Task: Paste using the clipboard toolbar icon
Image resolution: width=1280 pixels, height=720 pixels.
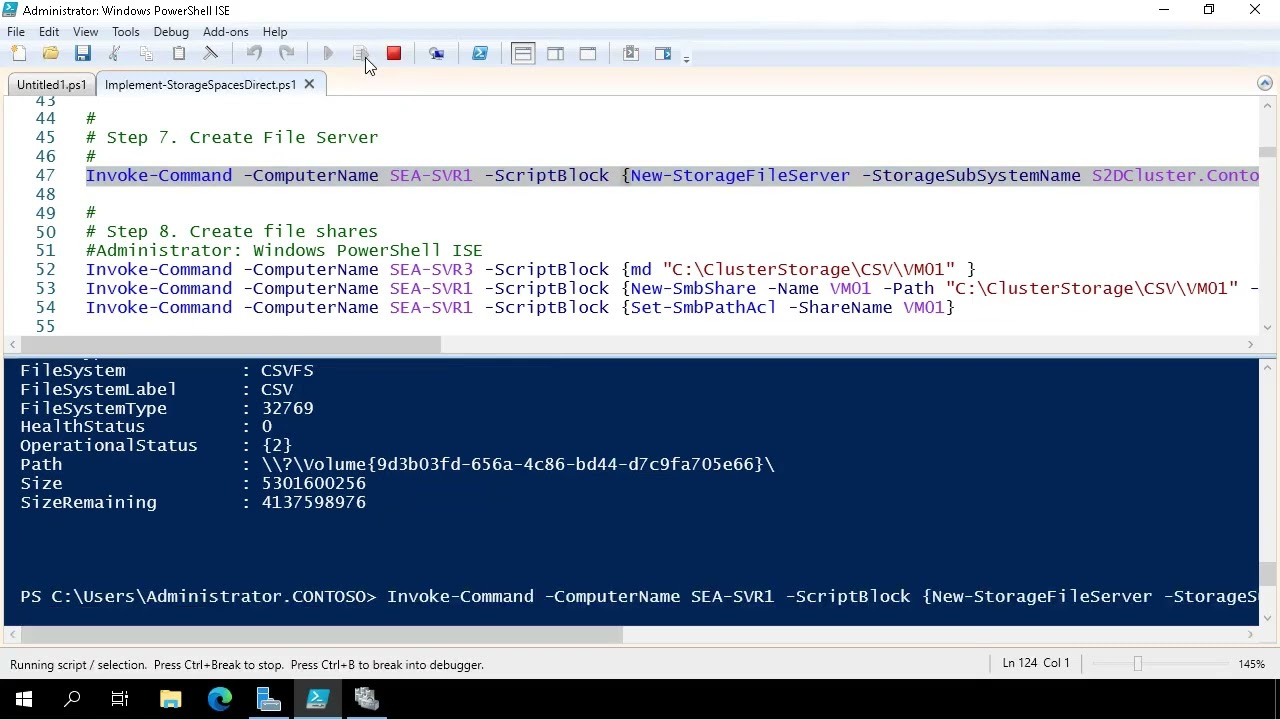Action: (x=179, y=54)
